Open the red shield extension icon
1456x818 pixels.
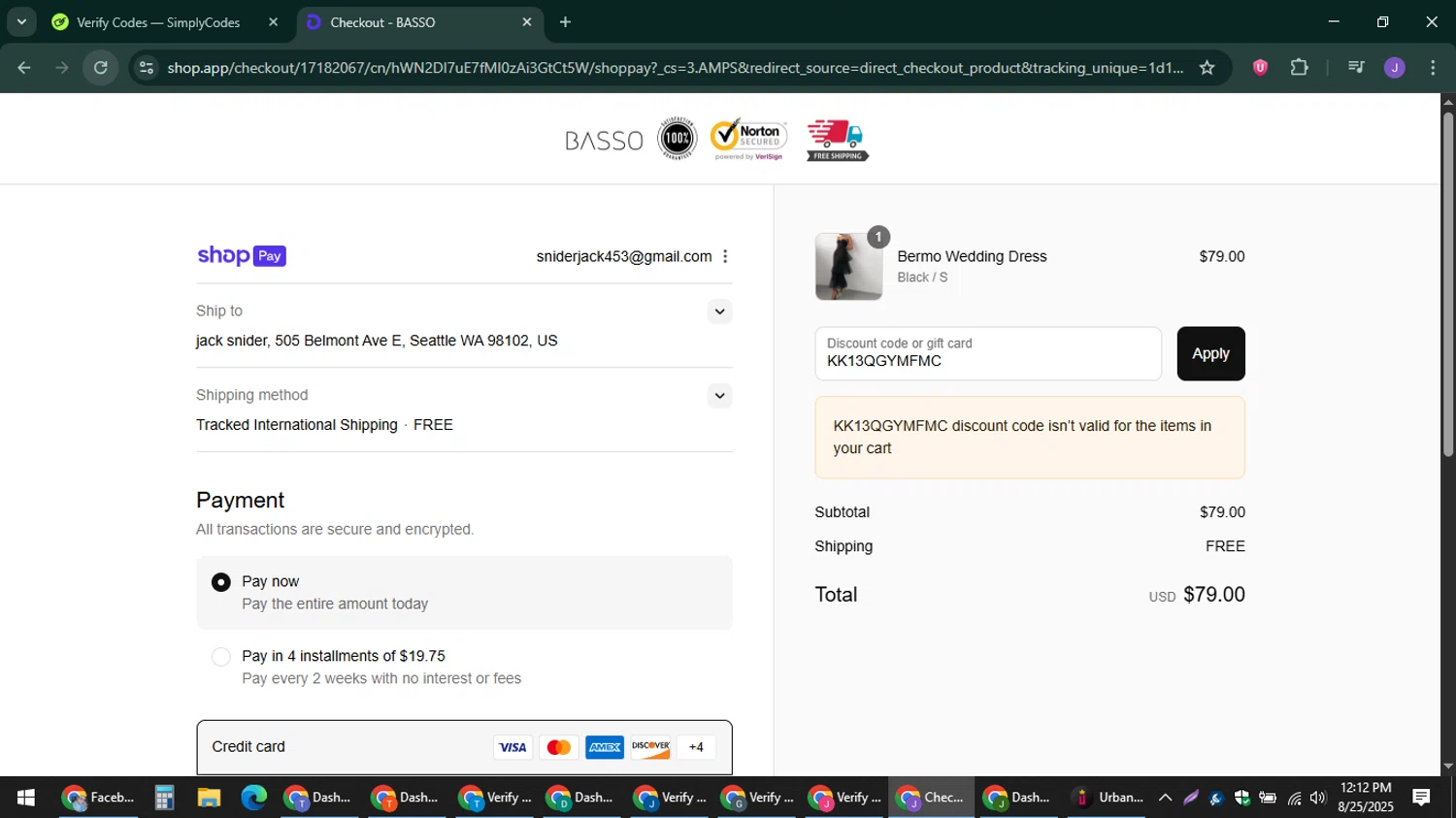coord(1260,68)
